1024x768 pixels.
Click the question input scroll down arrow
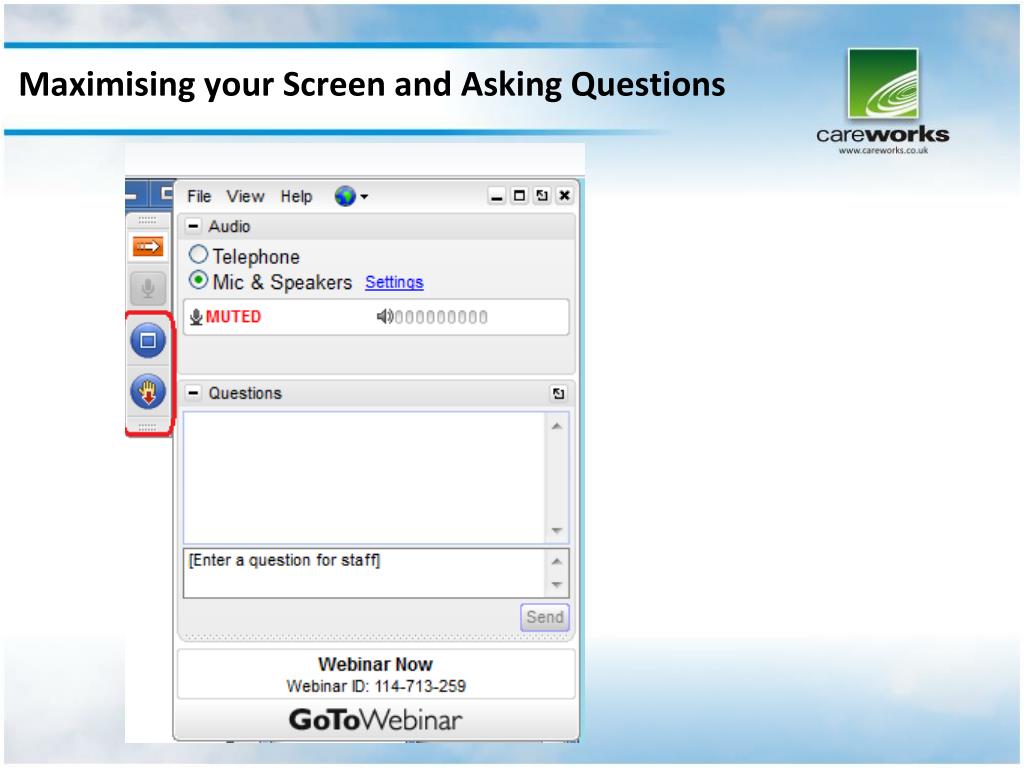click(x=557, y=584)
